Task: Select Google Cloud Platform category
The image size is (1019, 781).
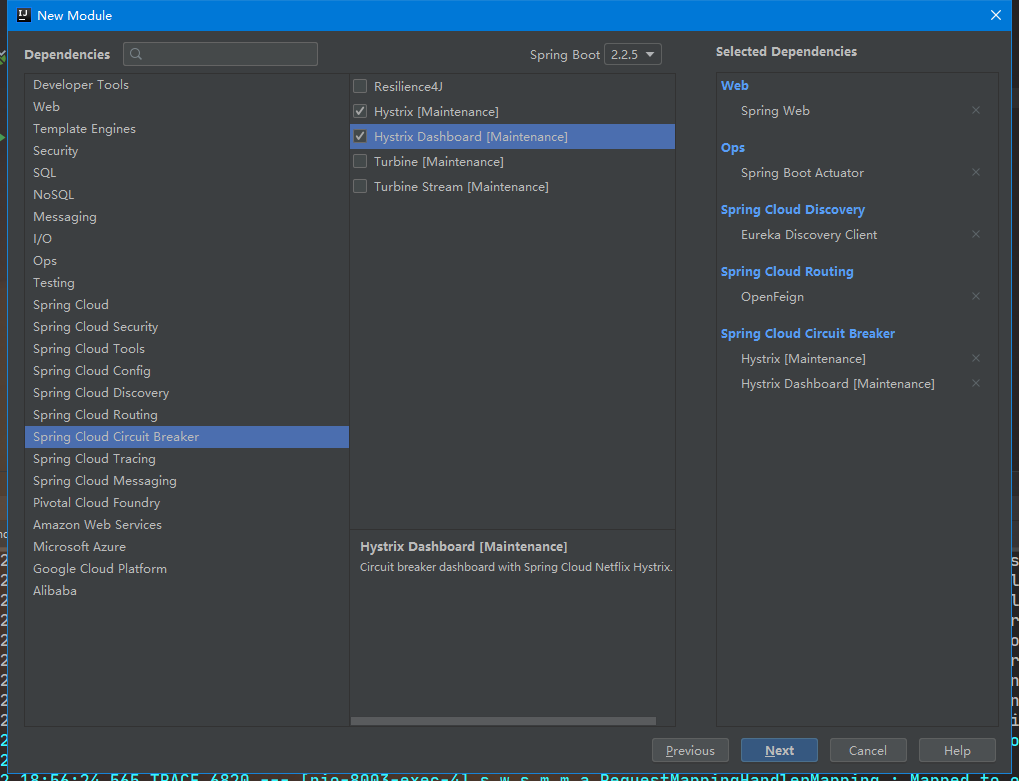Action: (187, 569)
